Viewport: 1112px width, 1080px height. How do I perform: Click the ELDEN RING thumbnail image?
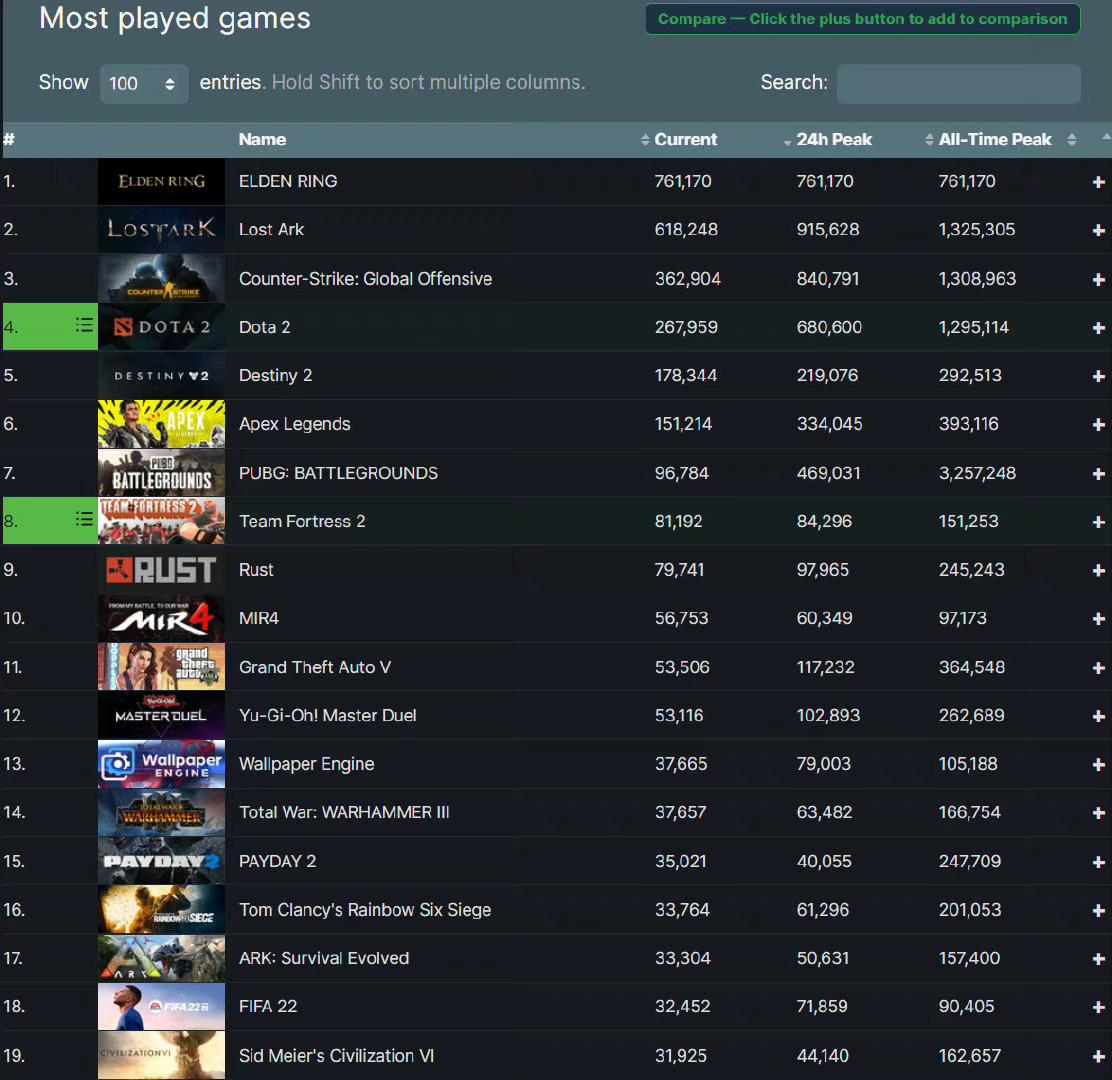[162, 182]
